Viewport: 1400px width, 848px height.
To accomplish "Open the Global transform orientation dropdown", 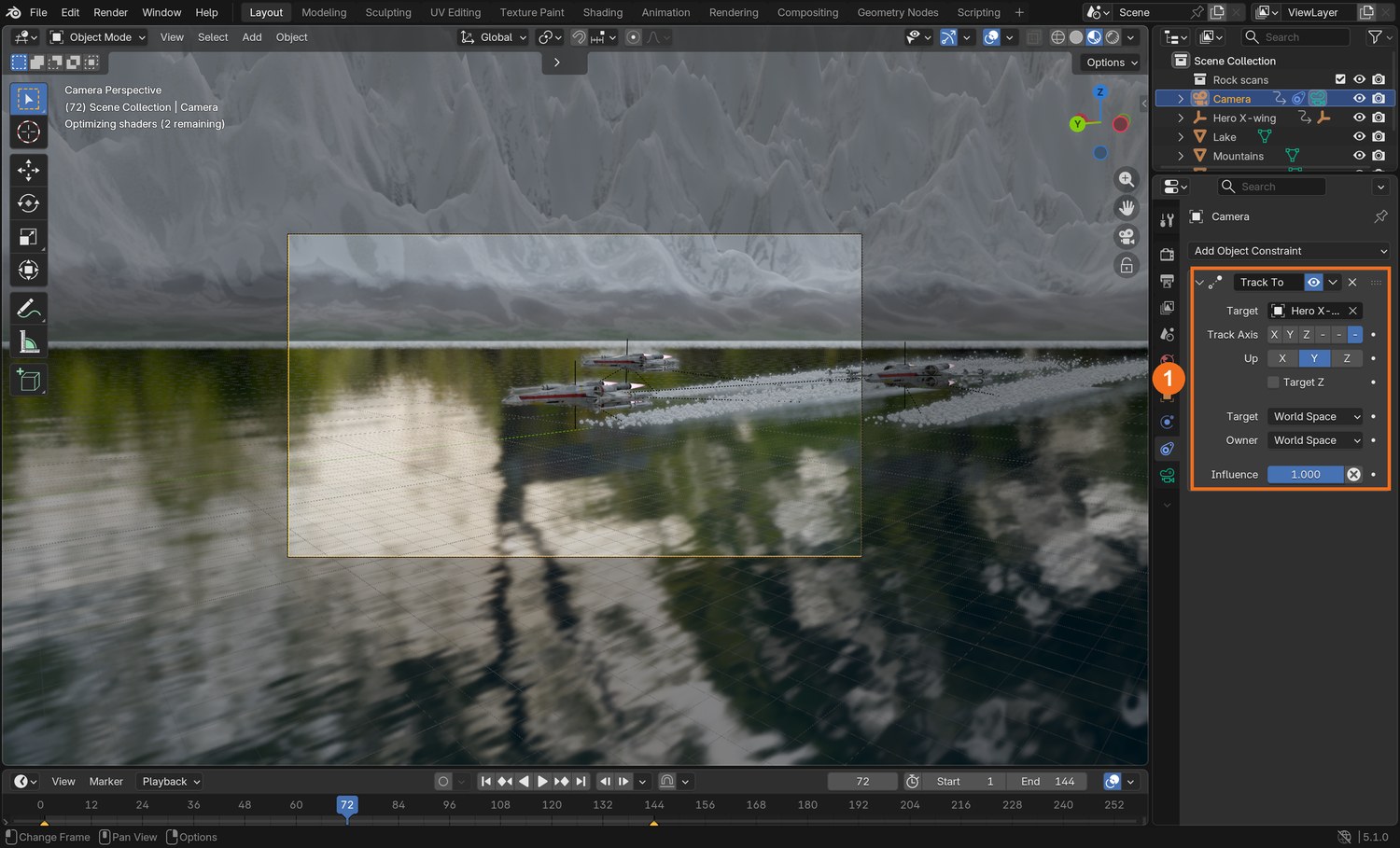I will coord(495,37).
